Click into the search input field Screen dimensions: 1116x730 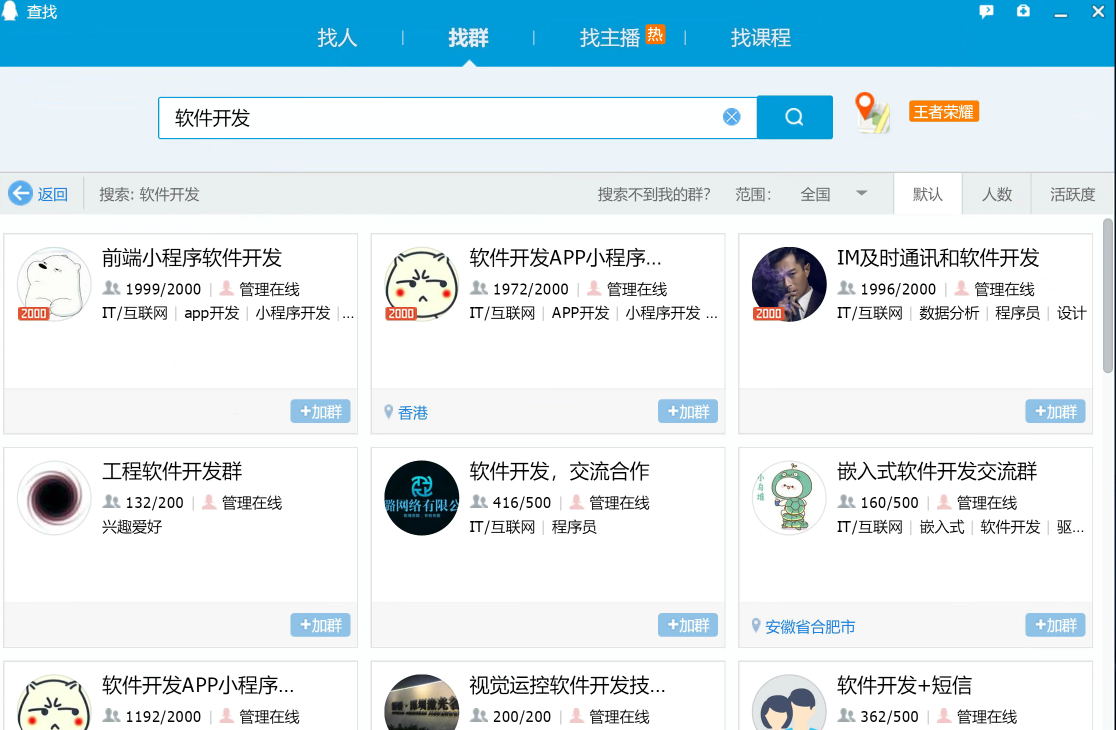[x=440, y=117]
